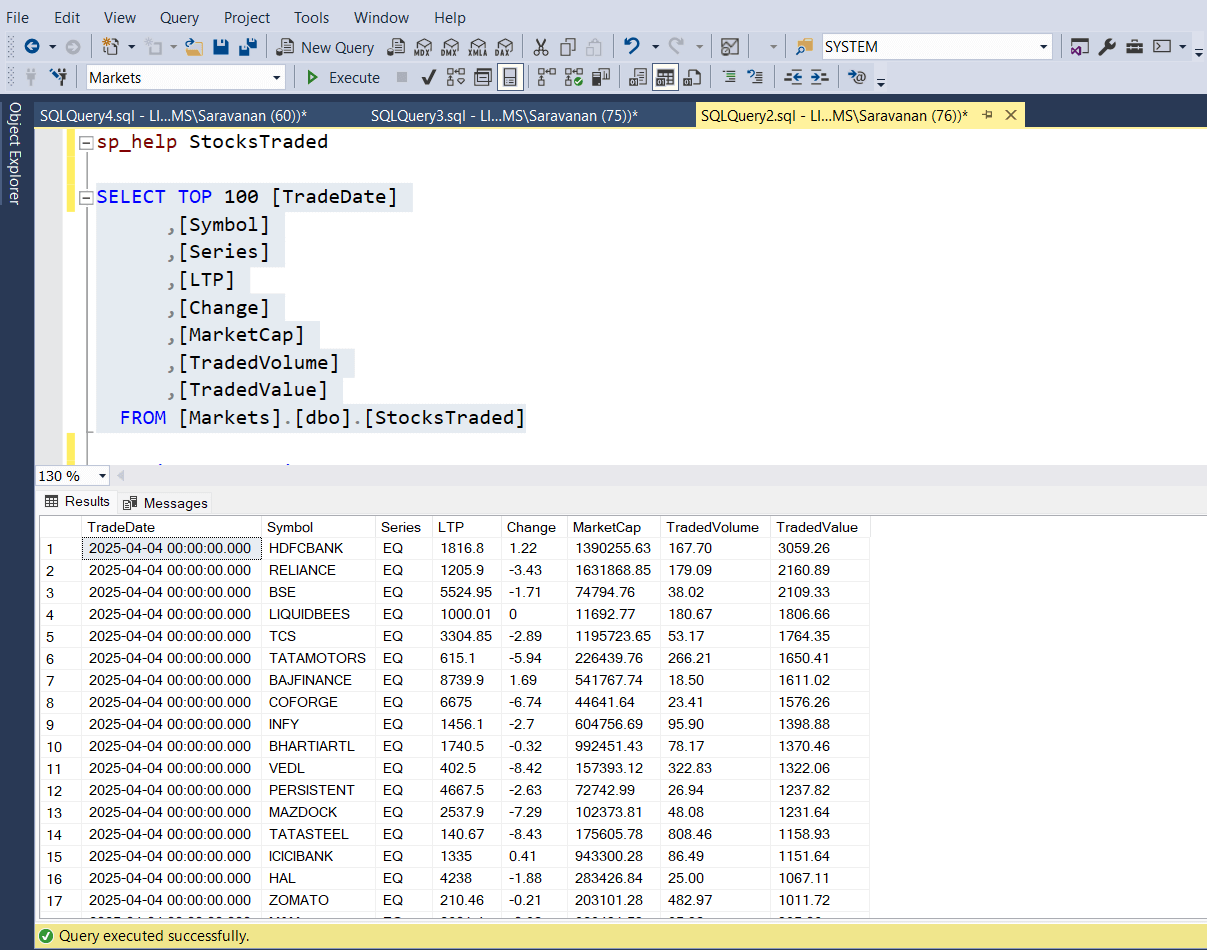The width and height of the screenshot is (1207, 950).
Task: Click the Cut scissors icon
Action: [x=541, y=47]
